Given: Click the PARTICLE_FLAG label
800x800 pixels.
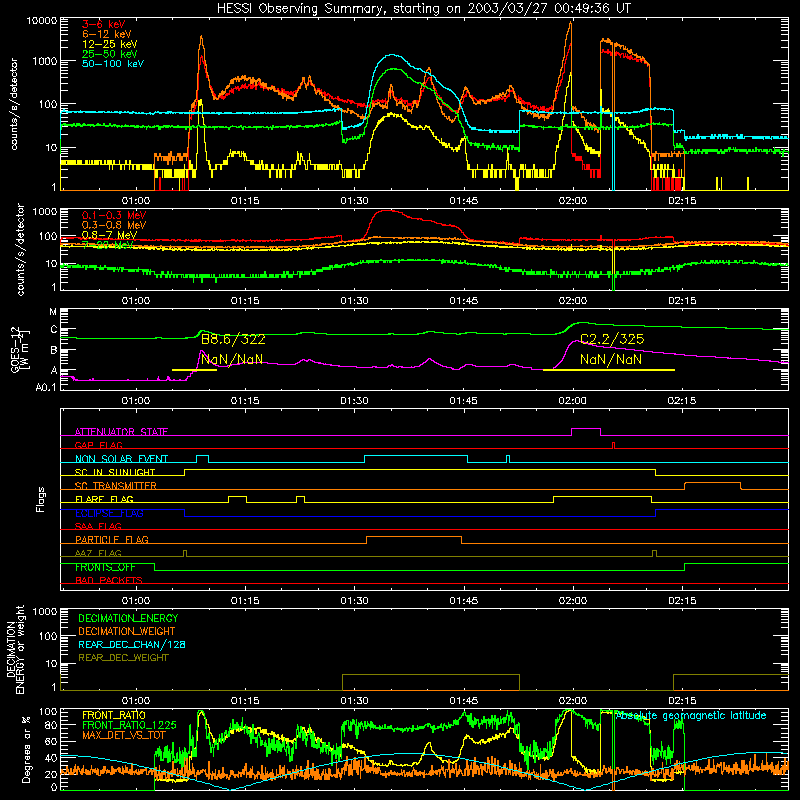Looking at the screenshot, I should pos(112,540).
